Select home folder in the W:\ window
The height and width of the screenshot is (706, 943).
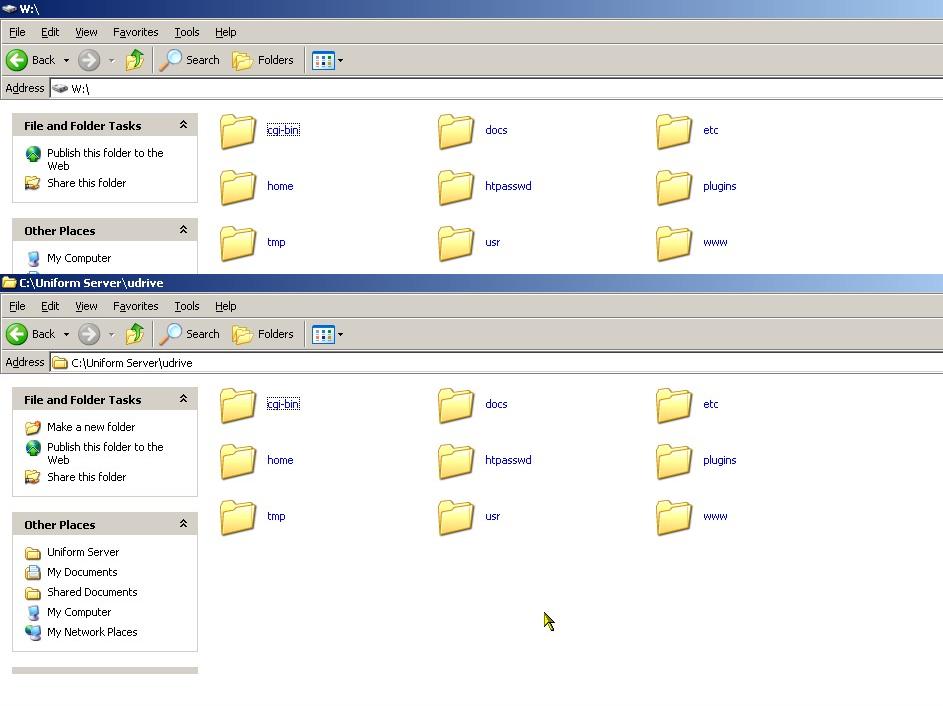pos(257,186)
